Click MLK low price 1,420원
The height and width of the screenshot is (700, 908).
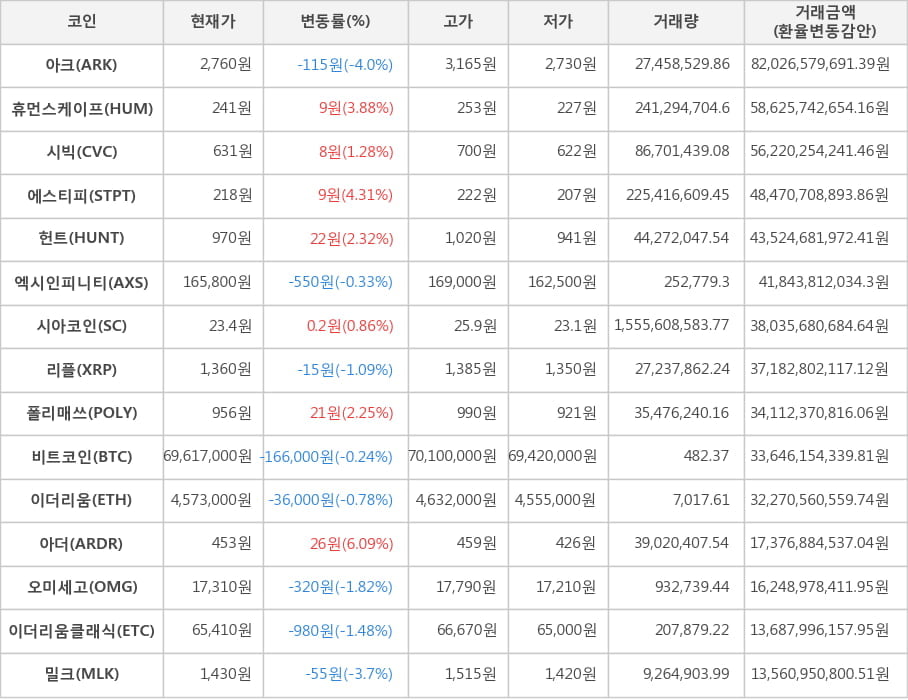pyautogui.click(x=570, y=674)
